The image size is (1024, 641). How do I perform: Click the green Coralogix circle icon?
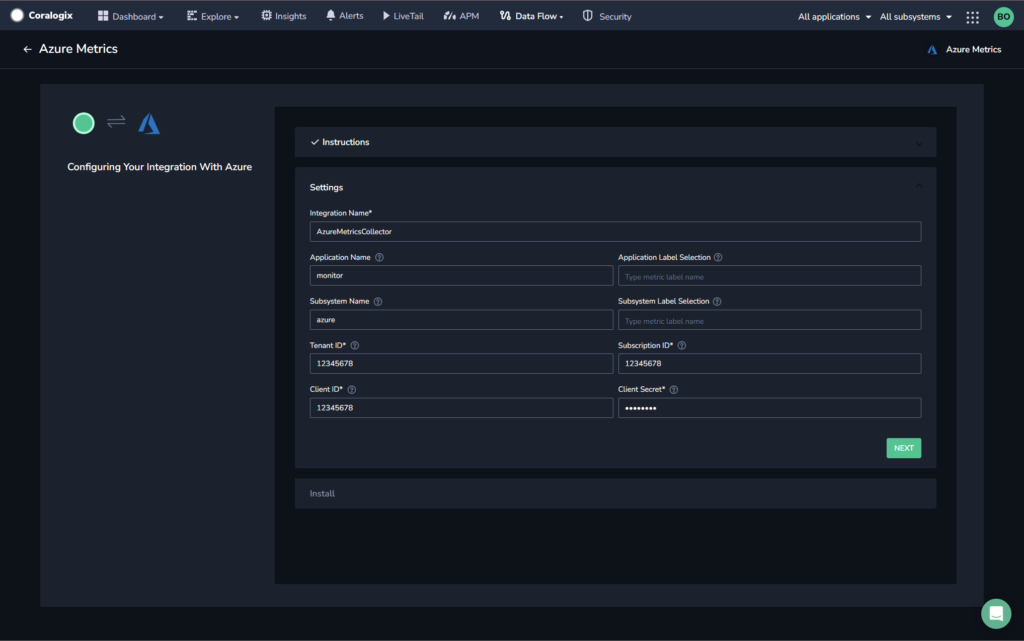[x=84, y=123]
